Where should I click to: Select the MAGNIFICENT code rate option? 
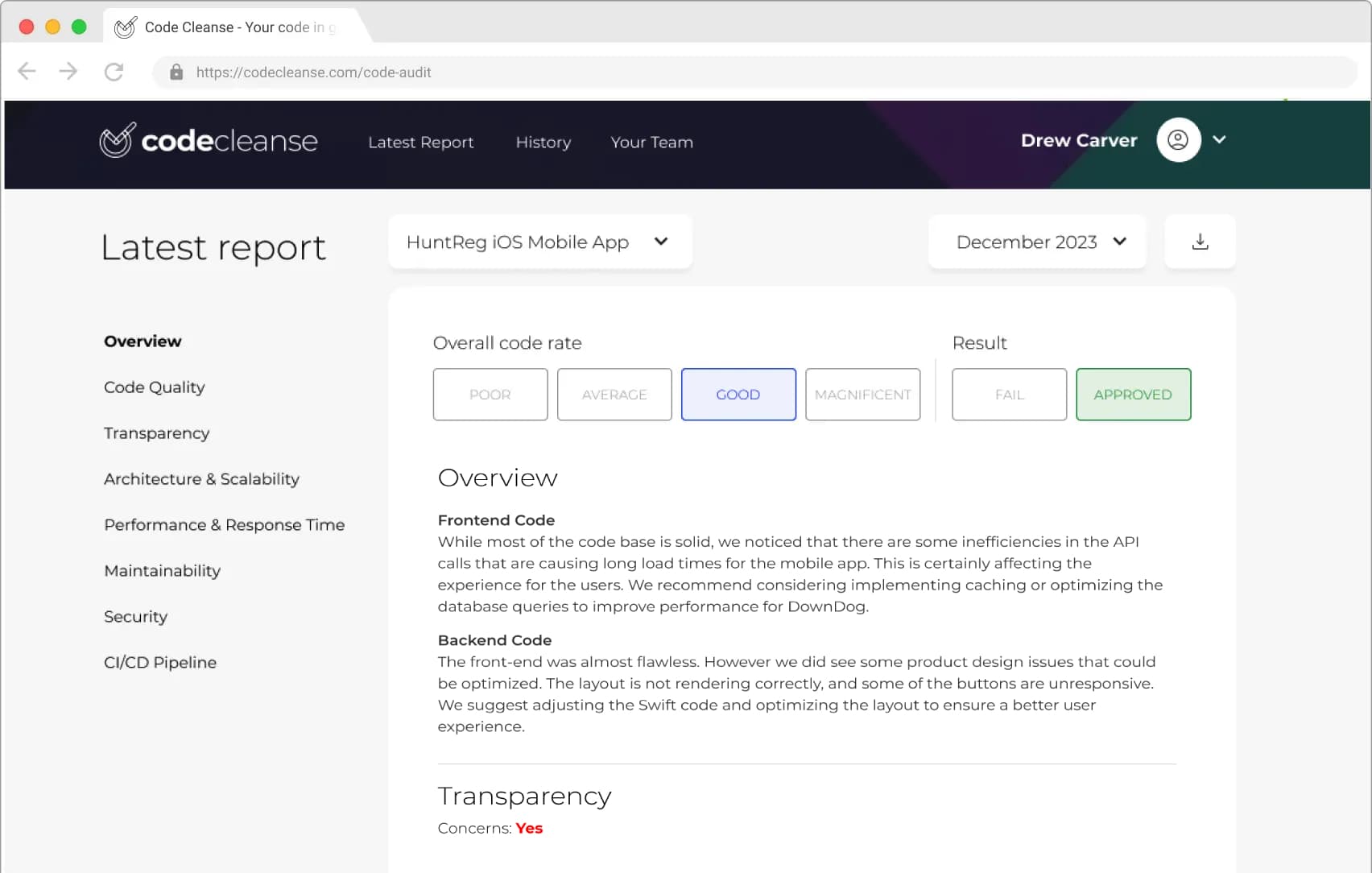click(x=862, y=395)
